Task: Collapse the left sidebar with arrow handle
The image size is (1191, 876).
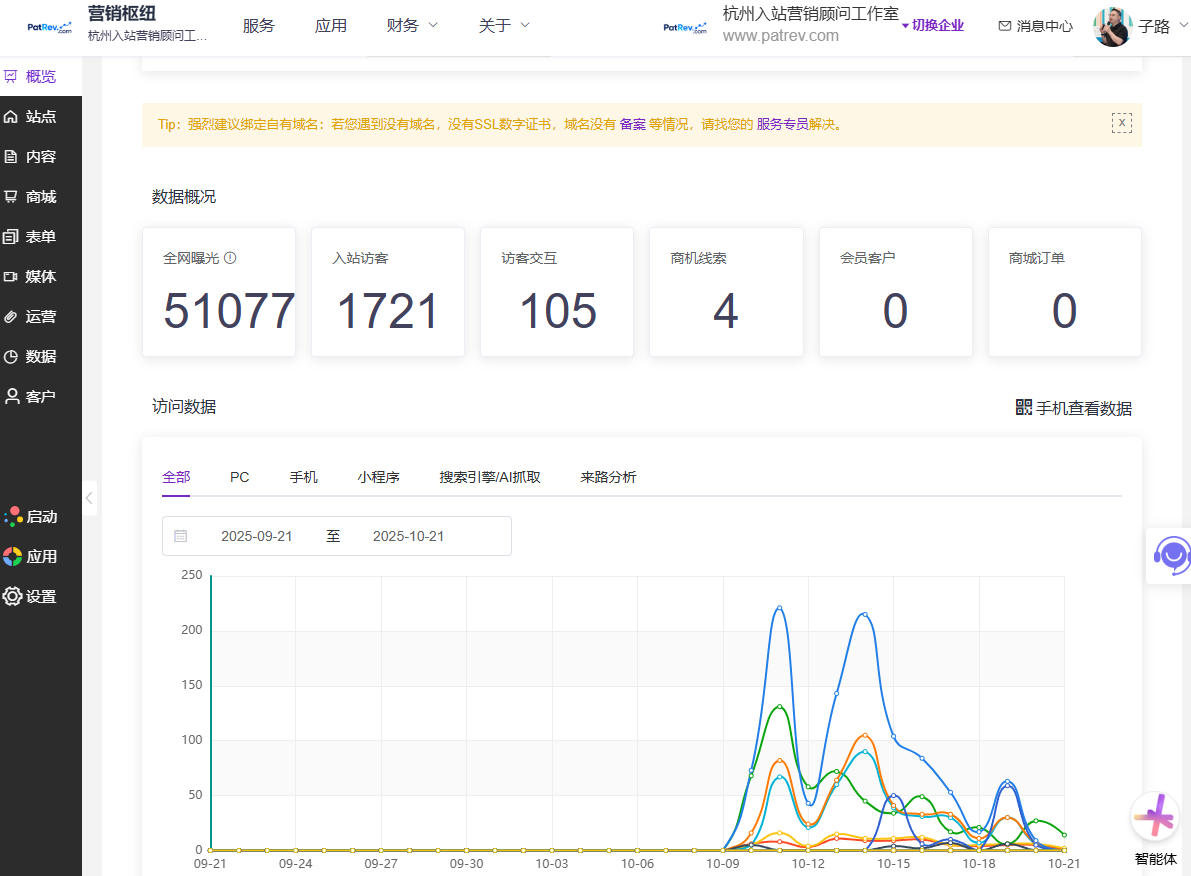Action: pos(89,497)
